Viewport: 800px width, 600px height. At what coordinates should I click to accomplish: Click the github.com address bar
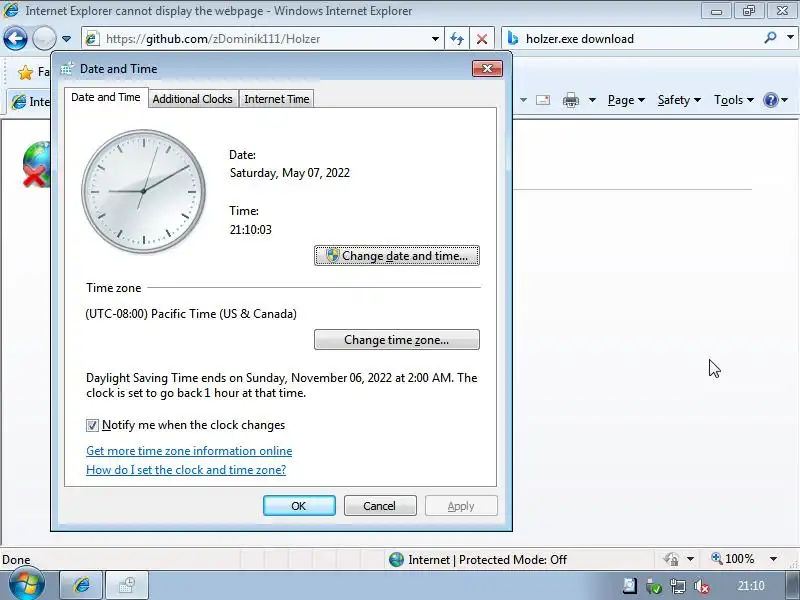tap(262, 39)
